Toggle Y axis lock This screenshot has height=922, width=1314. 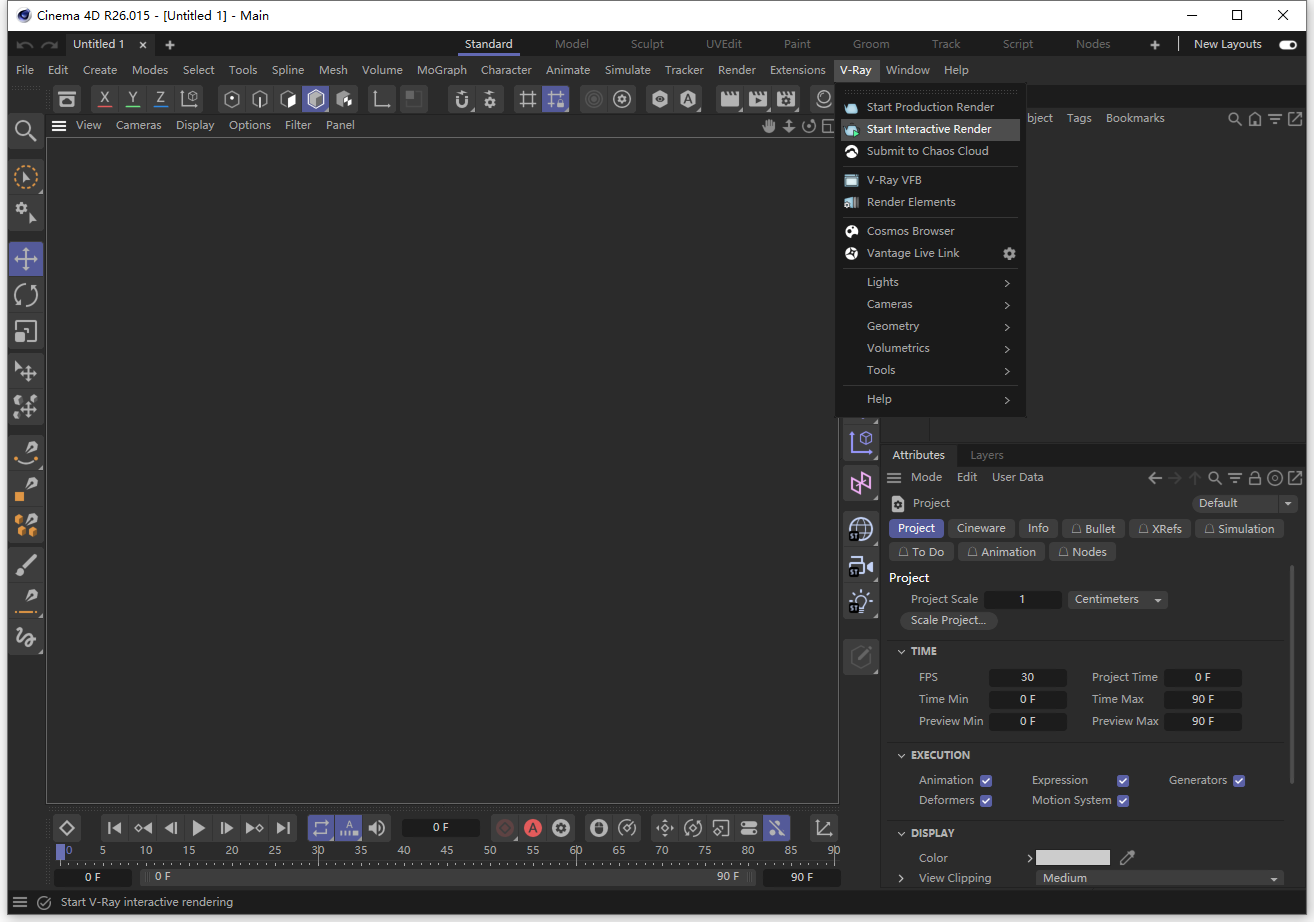[132, 99]
